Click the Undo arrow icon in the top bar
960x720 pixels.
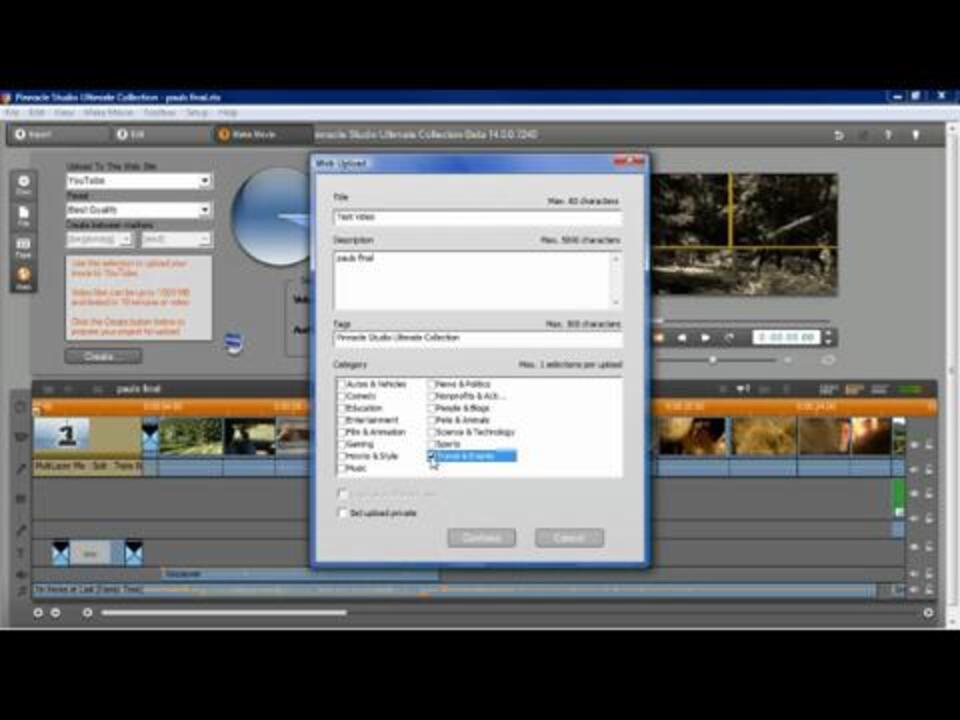(x=839, y=135)
